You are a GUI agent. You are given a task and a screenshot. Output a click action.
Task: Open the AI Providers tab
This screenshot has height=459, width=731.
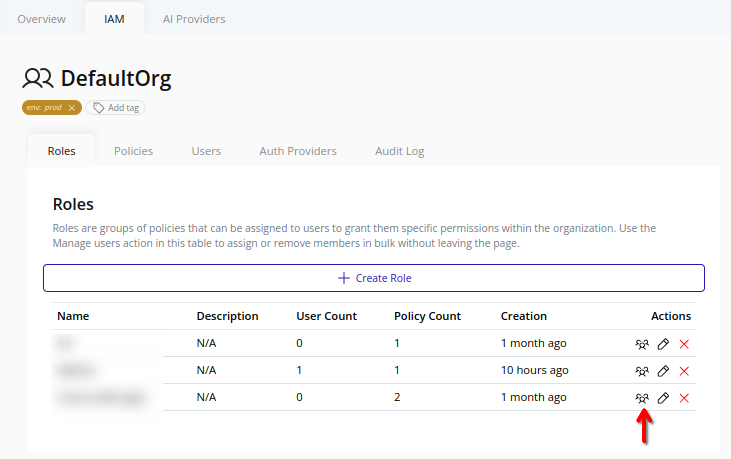click(x=194, y=19)
